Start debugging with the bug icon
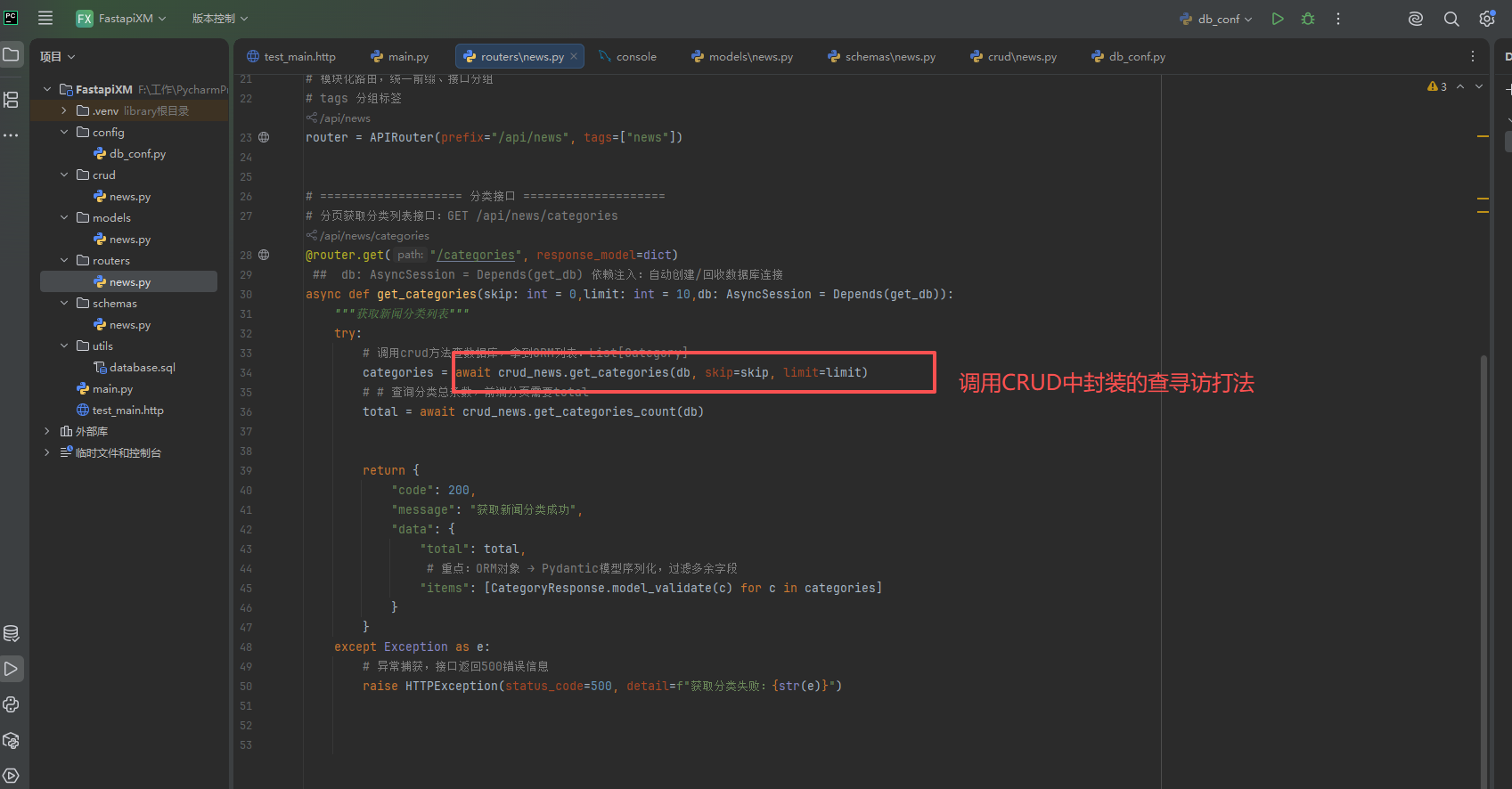Screen dimensions: 1512x789 [x=1308, y=19]
